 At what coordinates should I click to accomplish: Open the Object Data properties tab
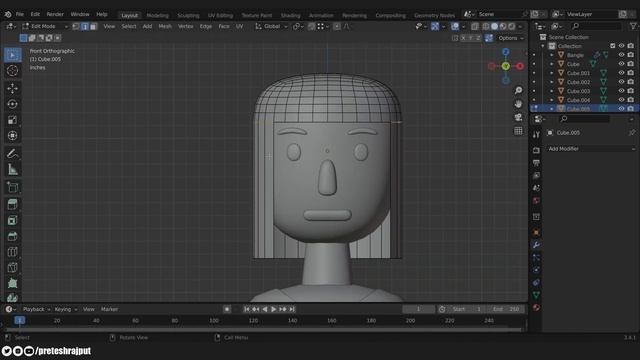[536, 295]
